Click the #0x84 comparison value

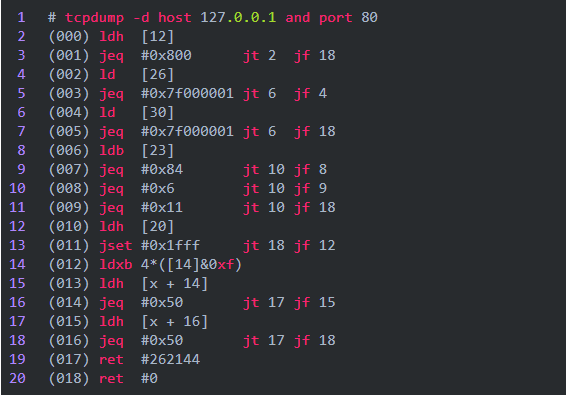click(162, 169)
